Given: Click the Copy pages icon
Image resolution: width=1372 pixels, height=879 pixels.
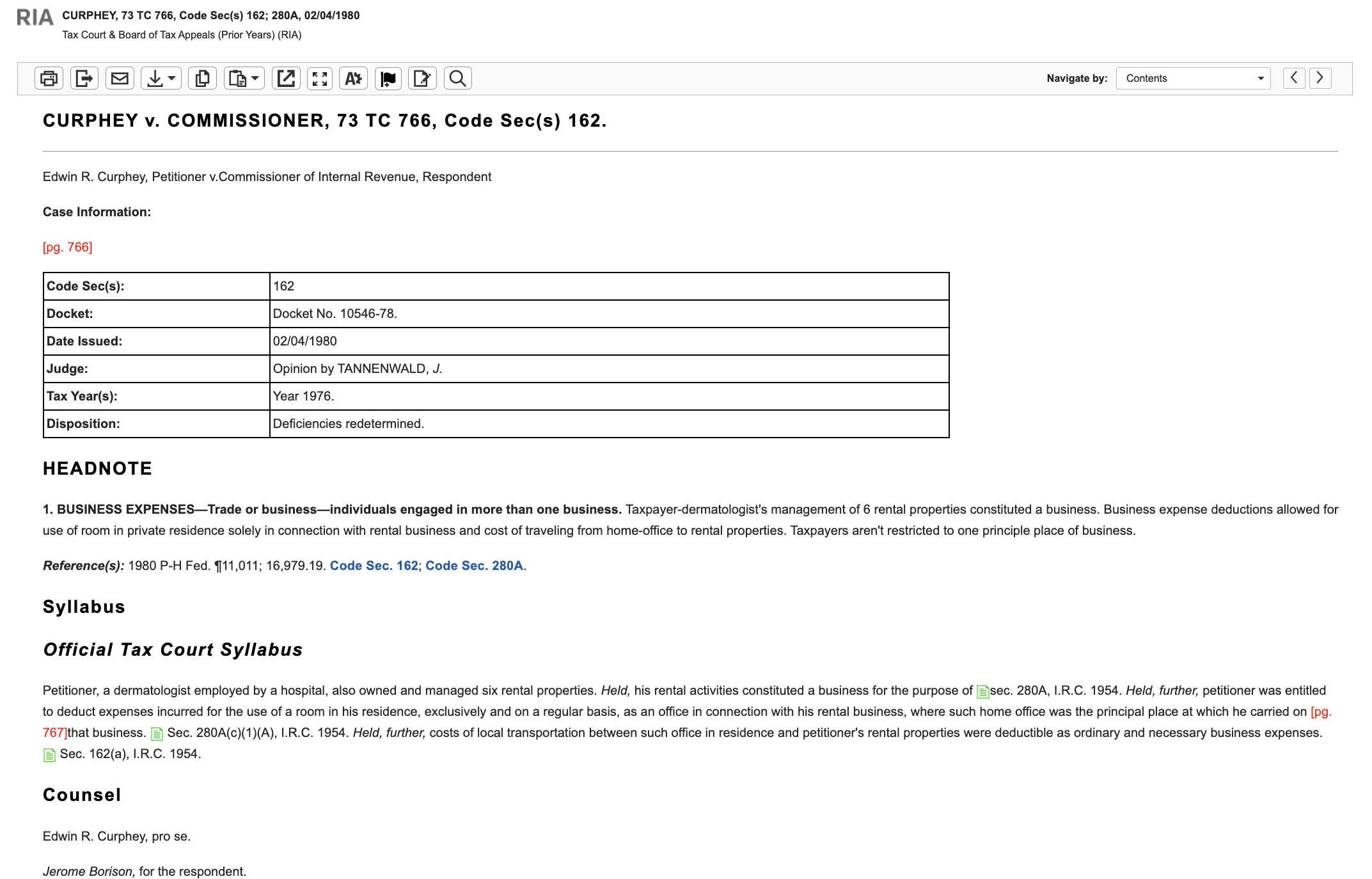Looking at the screenshot, I should (202, 78).
